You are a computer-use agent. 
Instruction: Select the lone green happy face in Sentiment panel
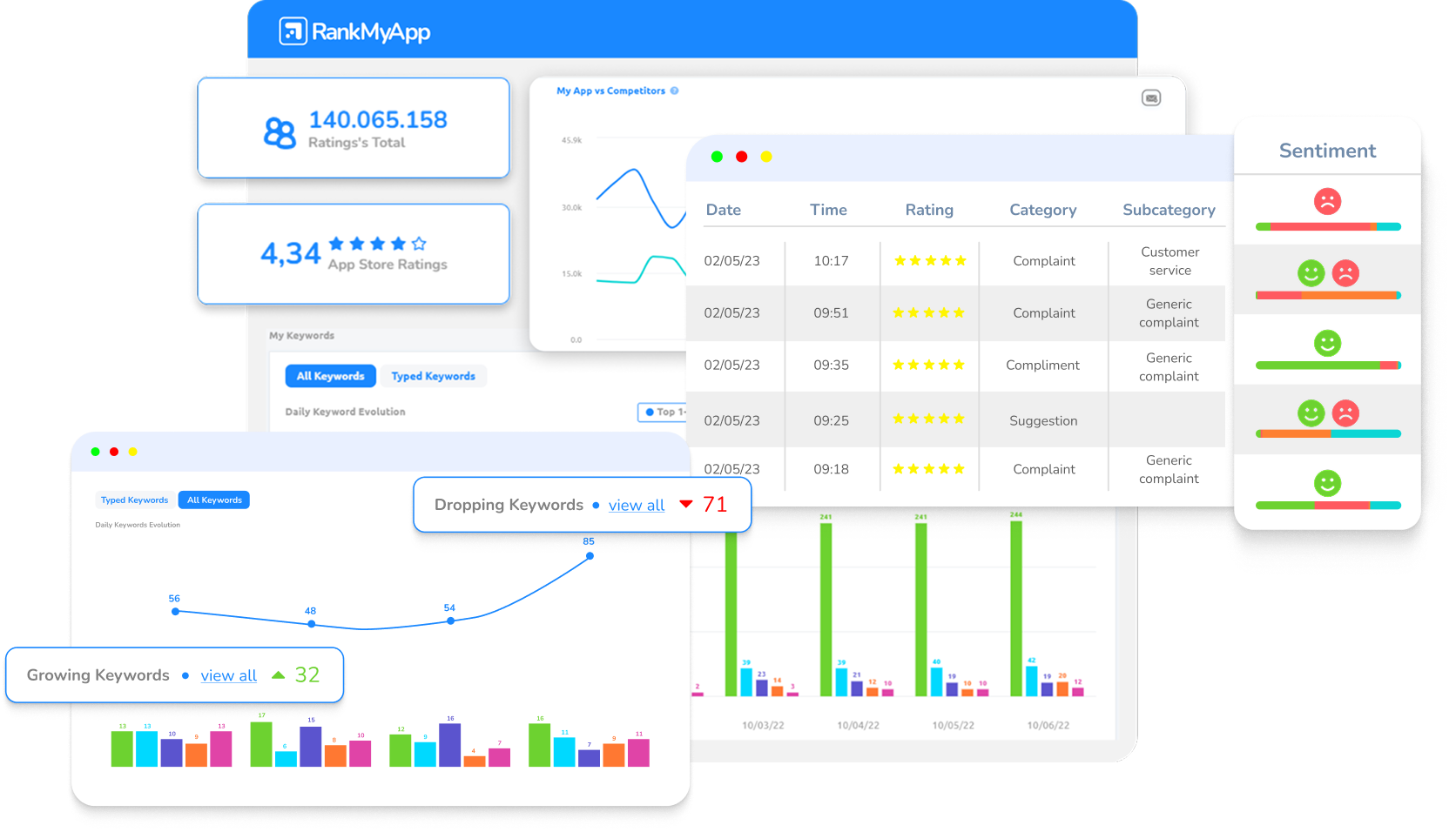pyautogui.click(x=1326, y=343)
